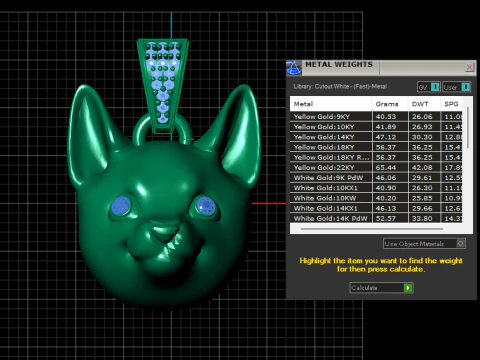Image resolution: width=480 pixels, height=360 pixels.
Task: Select the Yellow Gold:10KY row
Action: (376, 127)
